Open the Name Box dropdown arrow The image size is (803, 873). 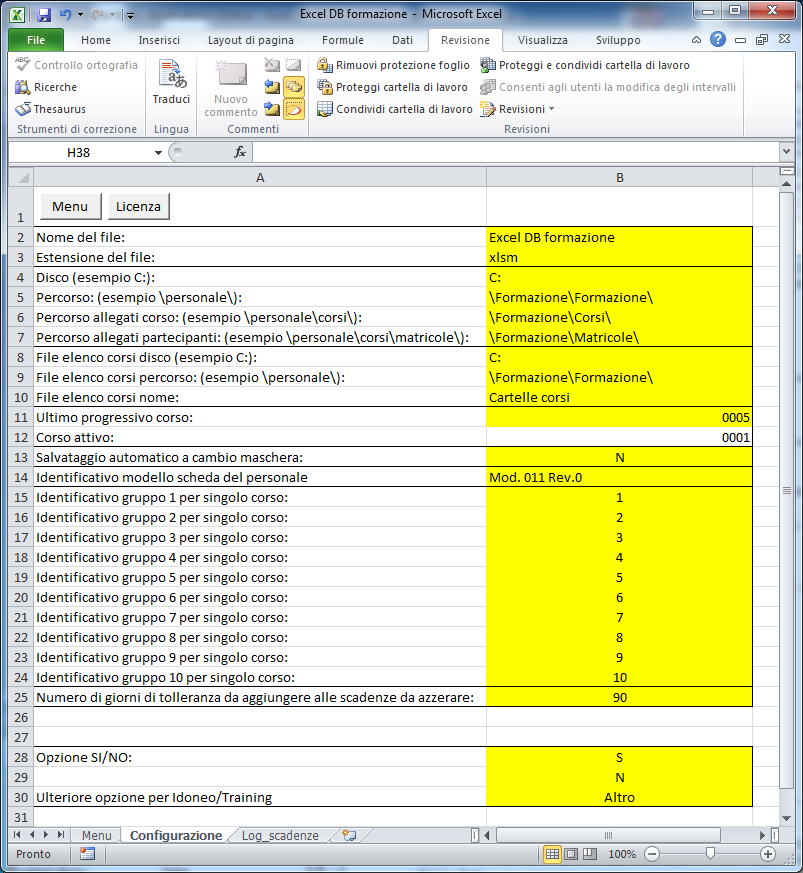coord(158,152)
